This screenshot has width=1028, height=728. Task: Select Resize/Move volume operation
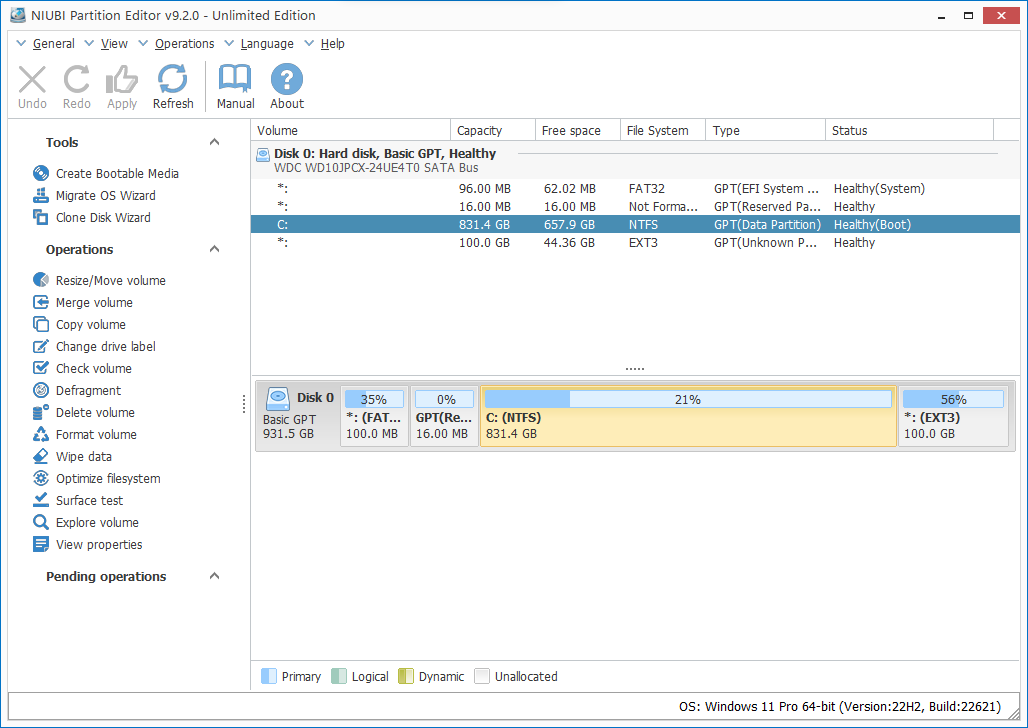click(x=110, y=281)
